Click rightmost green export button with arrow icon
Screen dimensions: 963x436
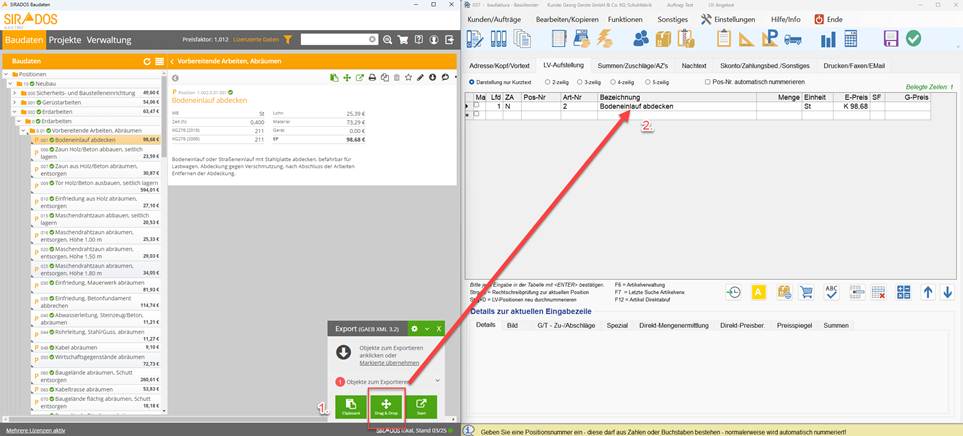click(x=421, y=407)
